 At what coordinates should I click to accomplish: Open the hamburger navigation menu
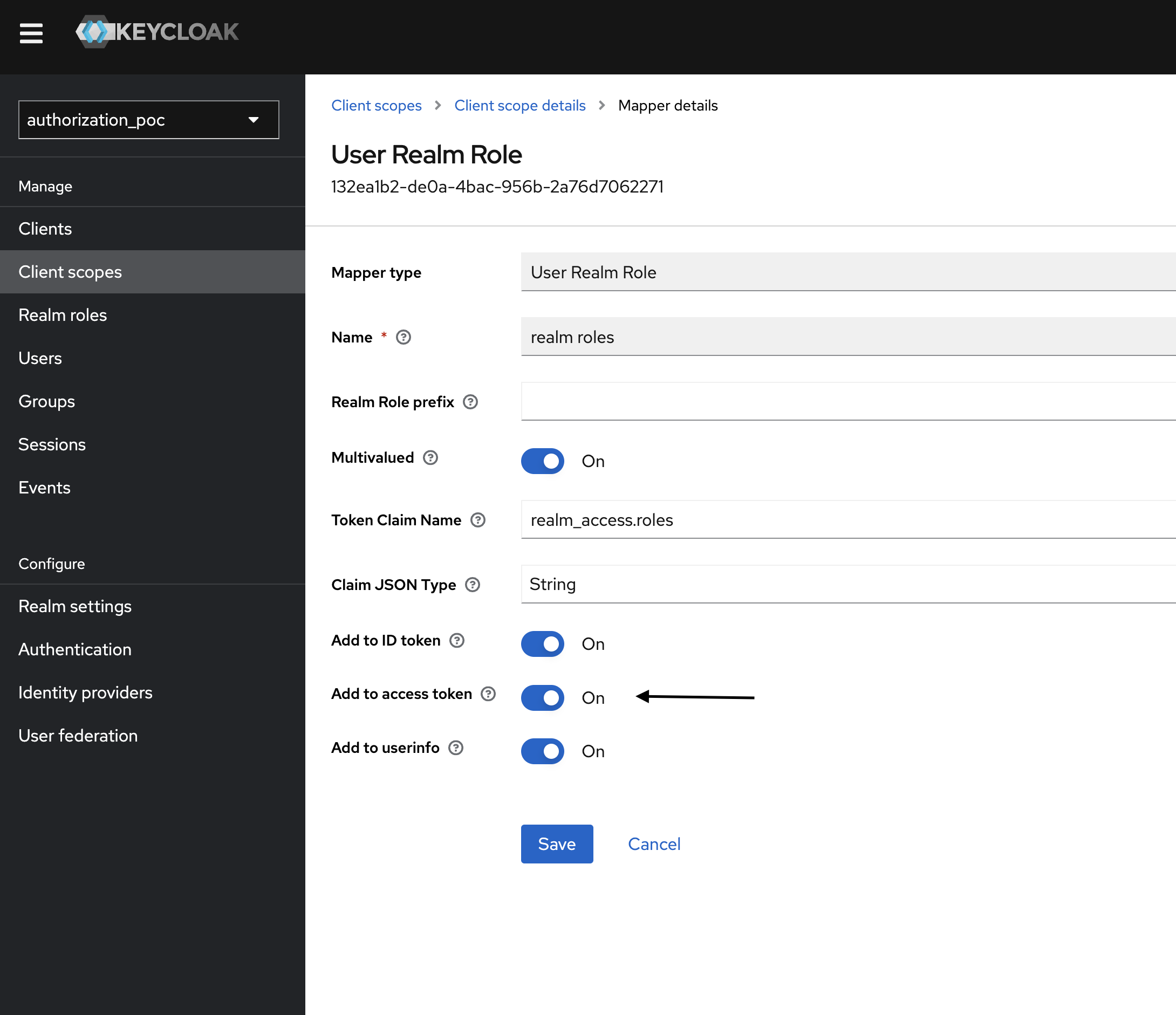point(31,33)
